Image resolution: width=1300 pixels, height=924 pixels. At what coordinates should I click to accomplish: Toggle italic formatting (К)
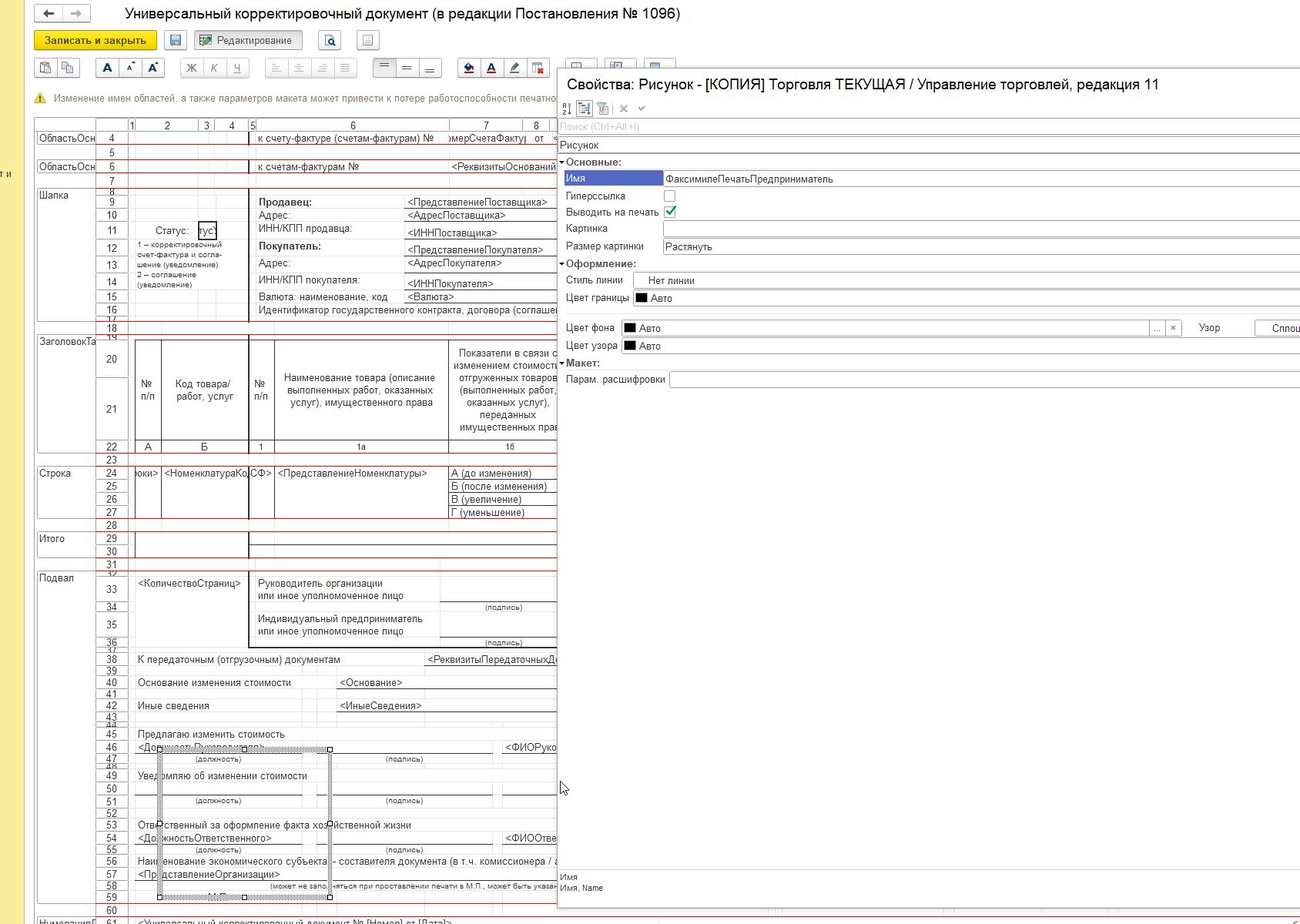tap(214, 68)
